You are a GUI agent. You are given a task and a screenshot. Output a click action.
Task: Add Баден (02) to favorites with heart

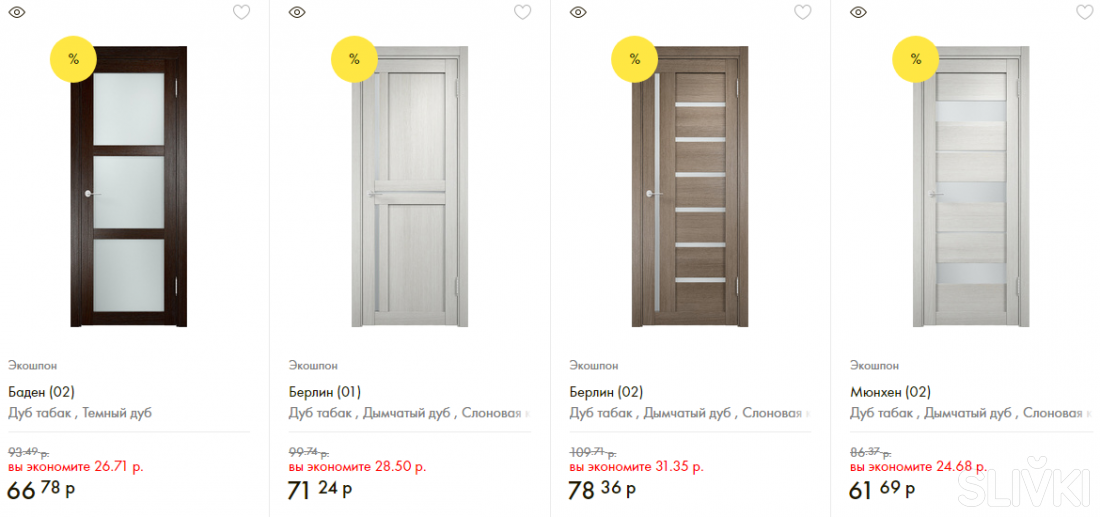tap(241, 13)
